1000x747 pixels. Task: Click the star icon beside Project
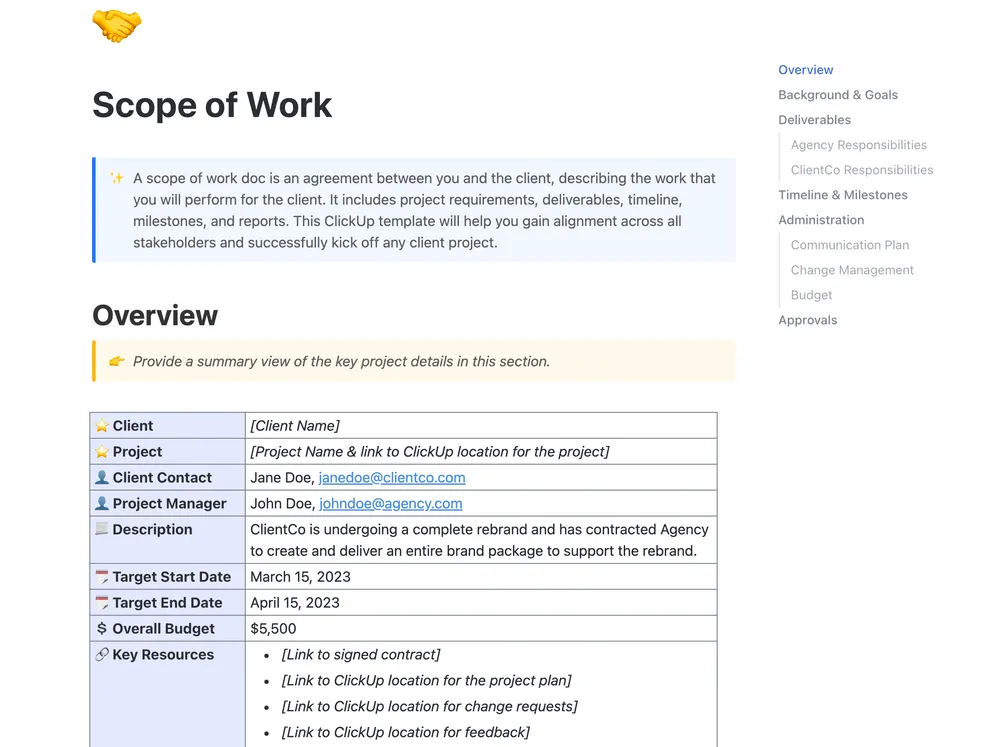coord(102,452)
